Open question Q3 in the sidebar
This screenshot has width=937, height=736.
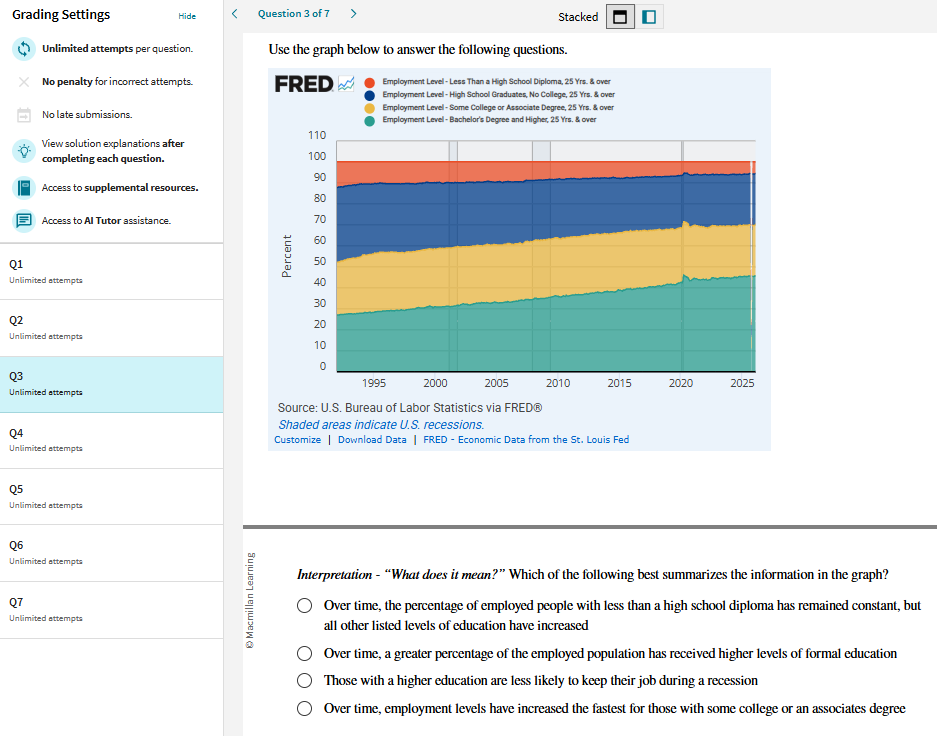[x=112, y=384]
